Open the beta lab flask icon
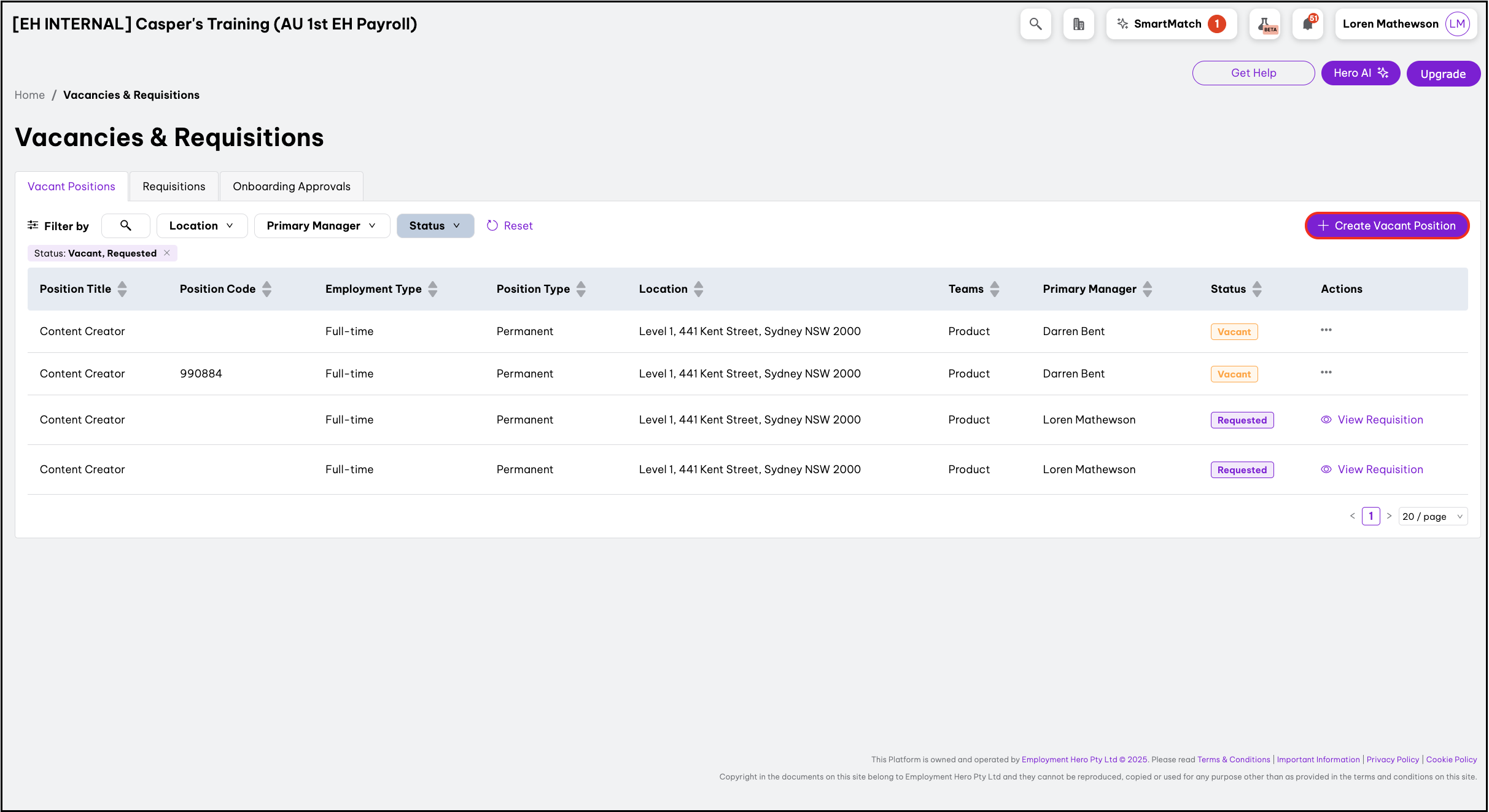 point(1264,24)
